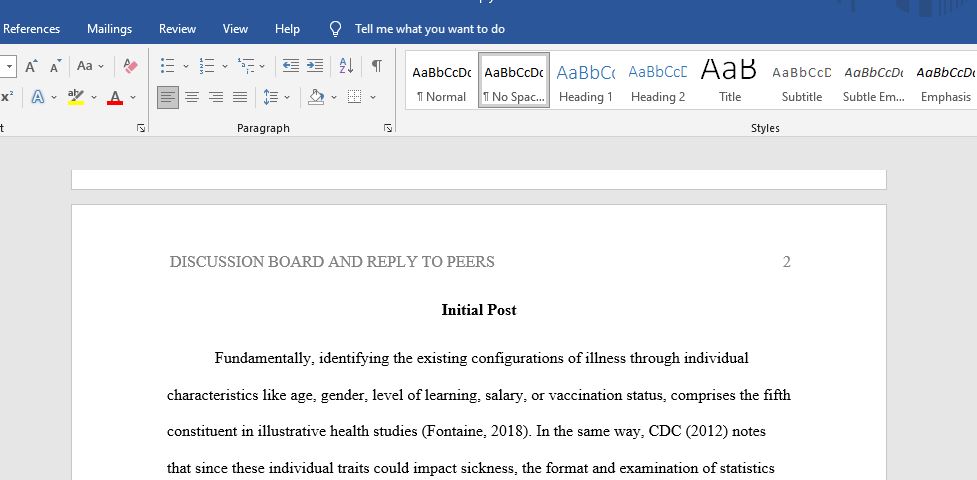Open Text Effects and Typography
Screen dimensions: 977x480
pos(38,97)
